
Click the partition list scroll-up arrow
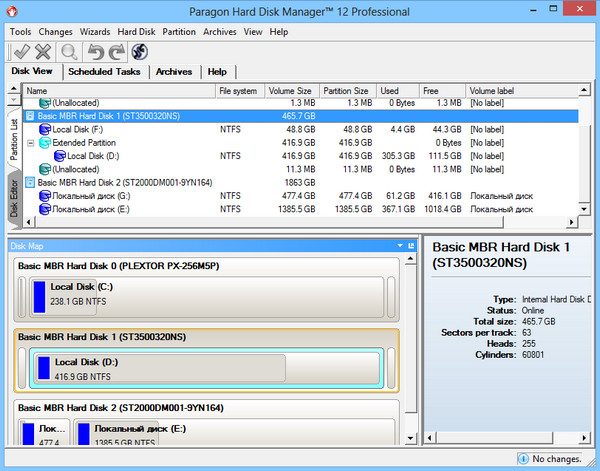[x=584, y=90]
